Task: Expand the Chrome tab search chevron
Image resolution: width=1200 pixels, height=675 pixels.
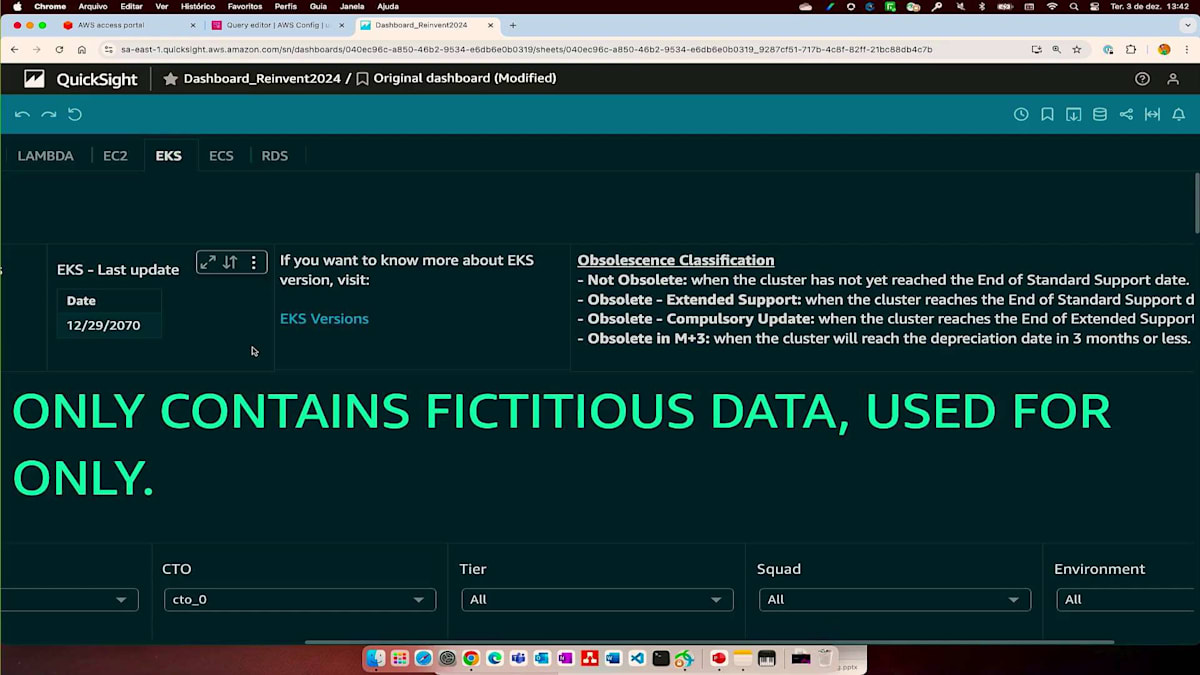Action: click(1187, 25)
